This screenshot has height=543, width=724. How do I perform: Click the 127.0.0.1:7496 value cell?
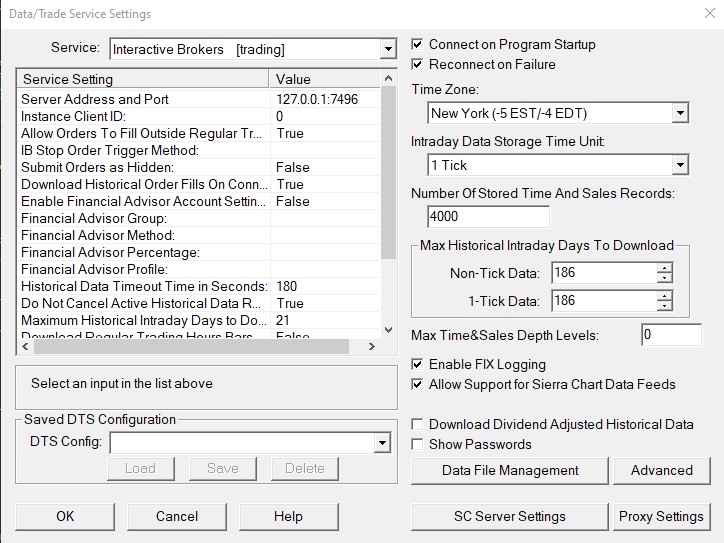pos(326,99)
